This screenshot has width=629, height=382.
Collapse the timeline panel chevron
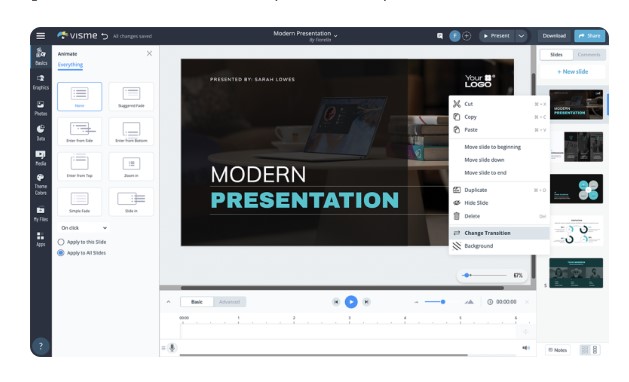(168, 302)
